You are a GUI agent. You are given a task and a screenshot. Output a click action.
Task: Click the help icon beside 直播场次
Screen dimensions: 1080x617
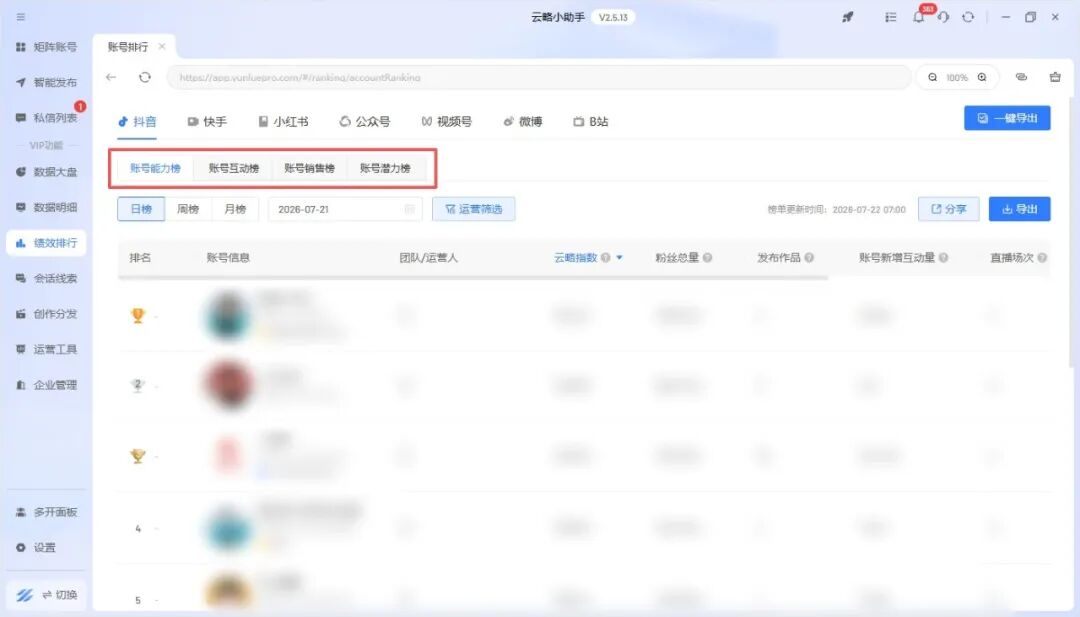pyautogui.click(x=1042, y=258)
